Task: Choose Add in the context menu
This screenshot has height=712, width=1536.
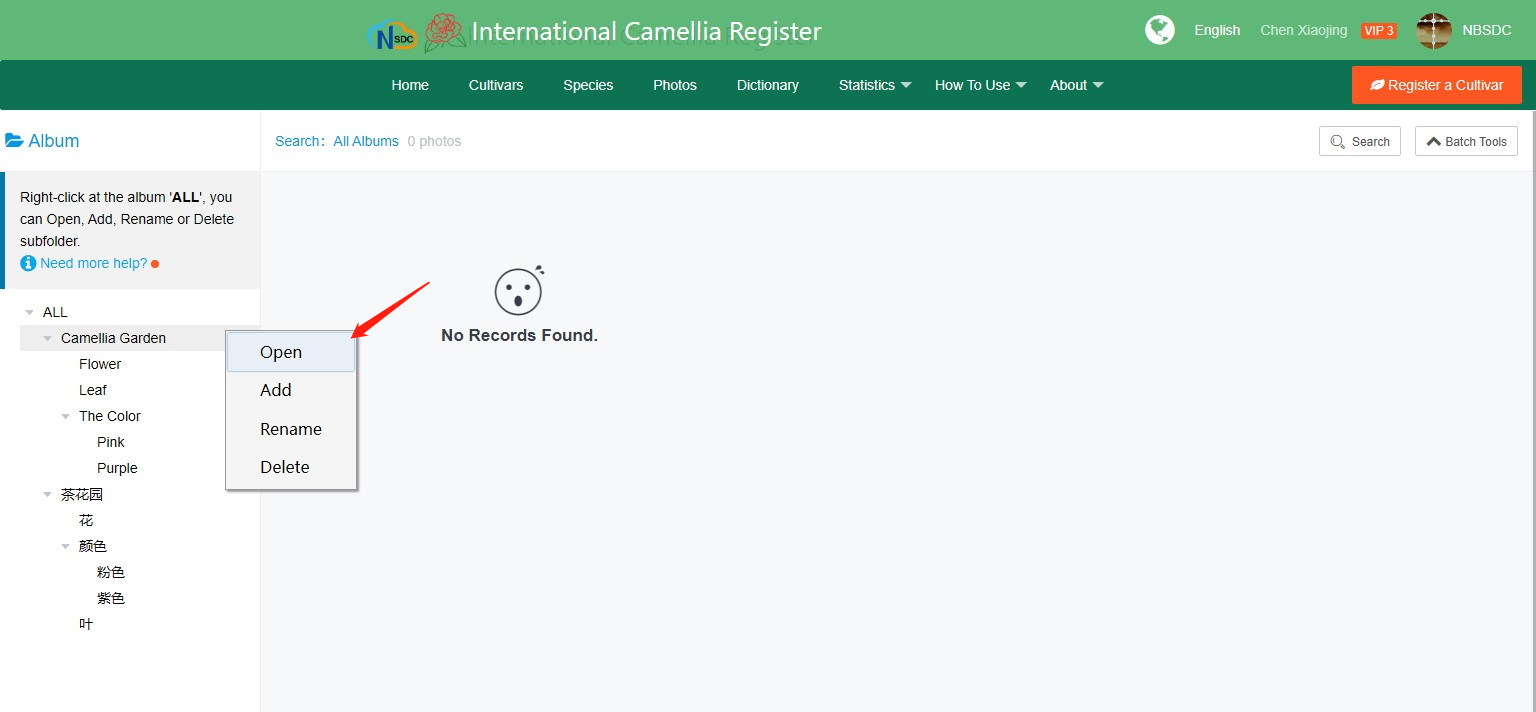Action: pos(291,390)
